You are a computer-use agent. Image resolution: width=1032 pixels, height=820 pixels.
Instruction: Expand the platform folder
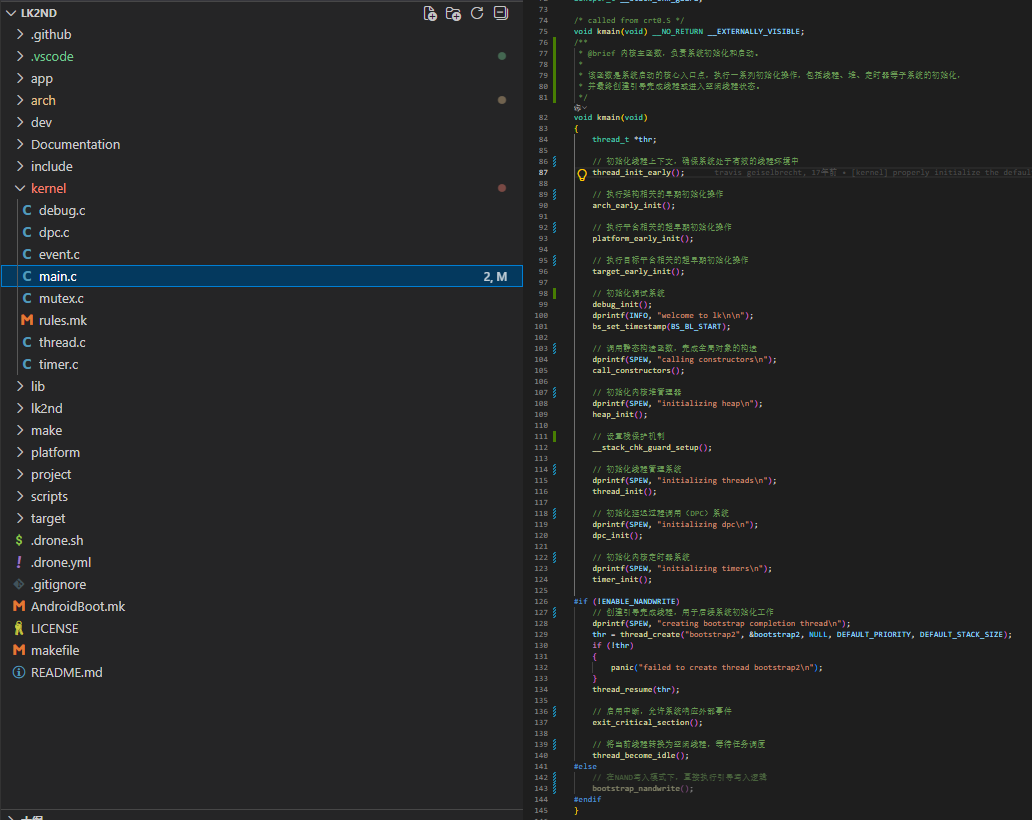click(20, 453)
